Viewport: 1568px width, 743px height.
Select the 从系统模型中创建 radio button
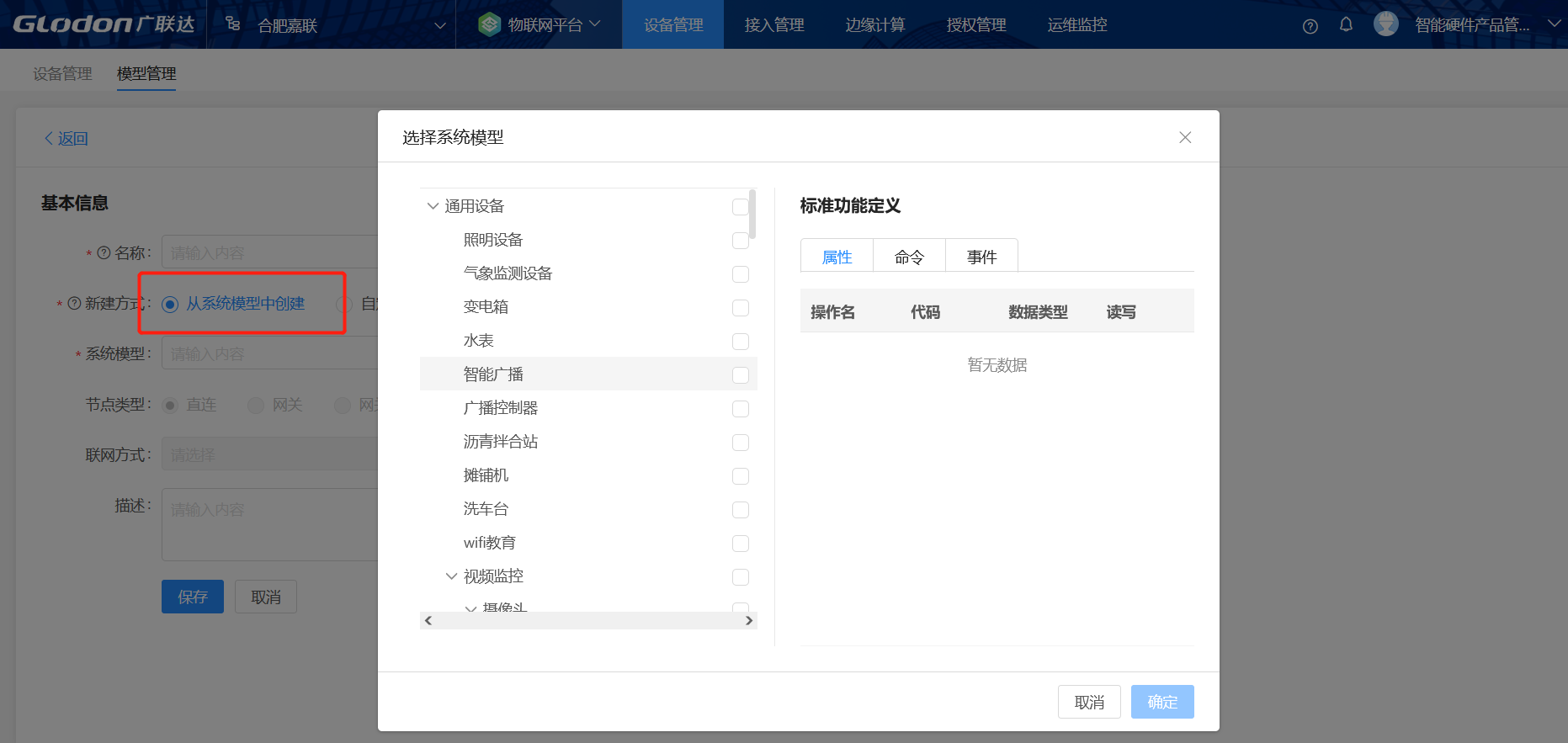click(x=170, y=304)
